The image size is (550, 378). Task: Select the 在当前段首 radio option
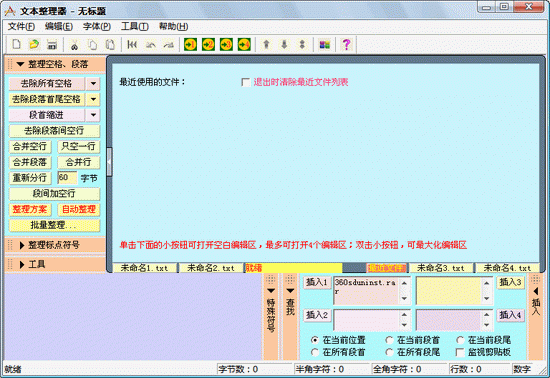point(389,340)
